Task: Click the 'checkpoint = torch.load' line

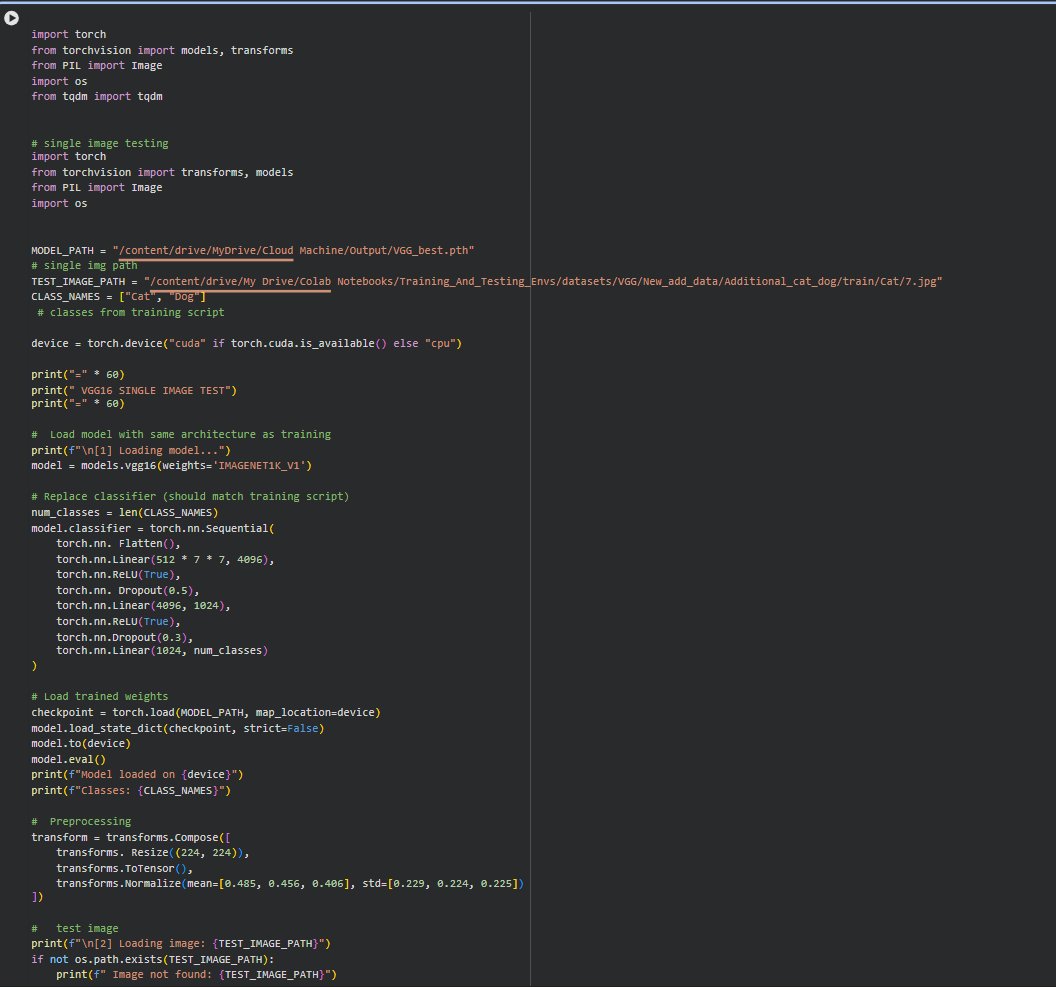Action: click(x=206, y=712)
